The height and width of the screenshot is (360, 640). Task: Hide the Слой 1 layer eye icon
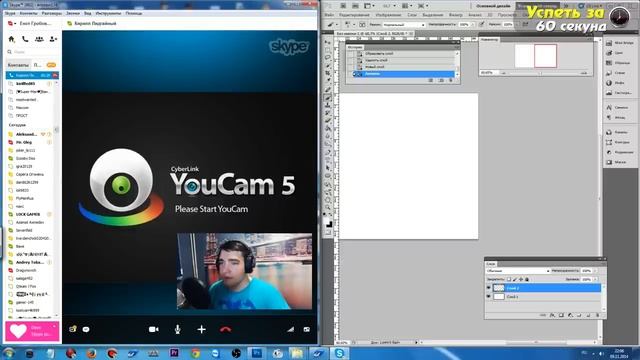(x=489, y=297)
